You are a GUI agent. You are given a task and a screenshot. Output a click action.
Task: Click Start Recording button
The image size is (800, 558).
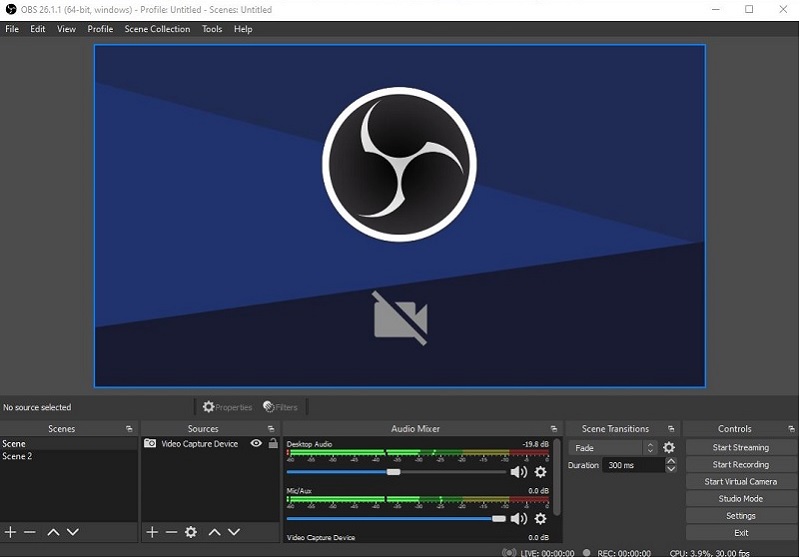(x=741, y=465)
